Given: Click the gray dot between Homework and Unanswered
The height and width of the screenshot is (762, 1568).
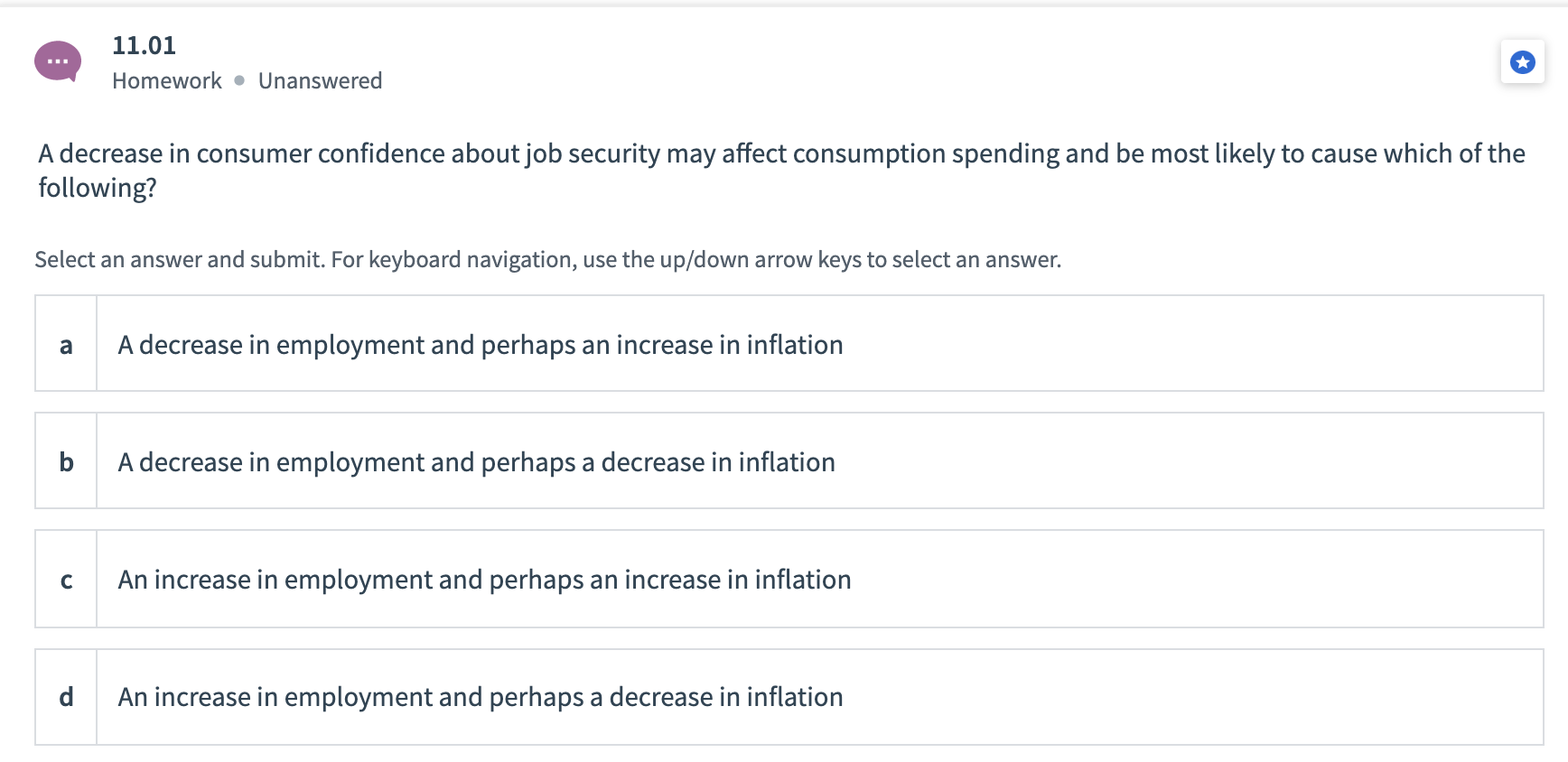Looking at the screenshot, I should 239,80.
